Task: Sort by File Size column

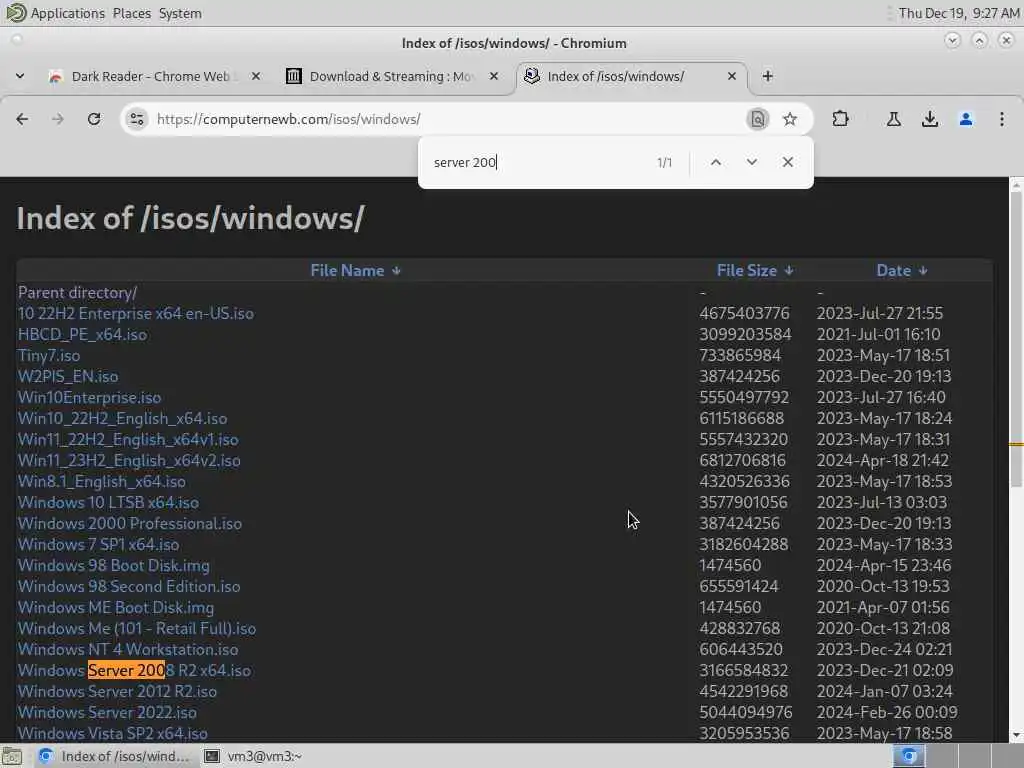Action: click(754, 270)
